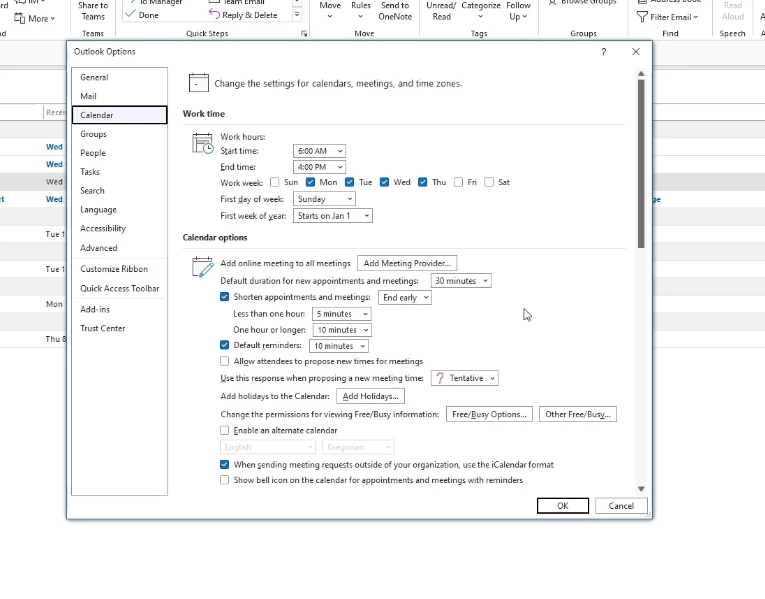The height and width of the screenshot is (599, 765).
Task: Open Tentative response dropdown
Action: [464, 379]
